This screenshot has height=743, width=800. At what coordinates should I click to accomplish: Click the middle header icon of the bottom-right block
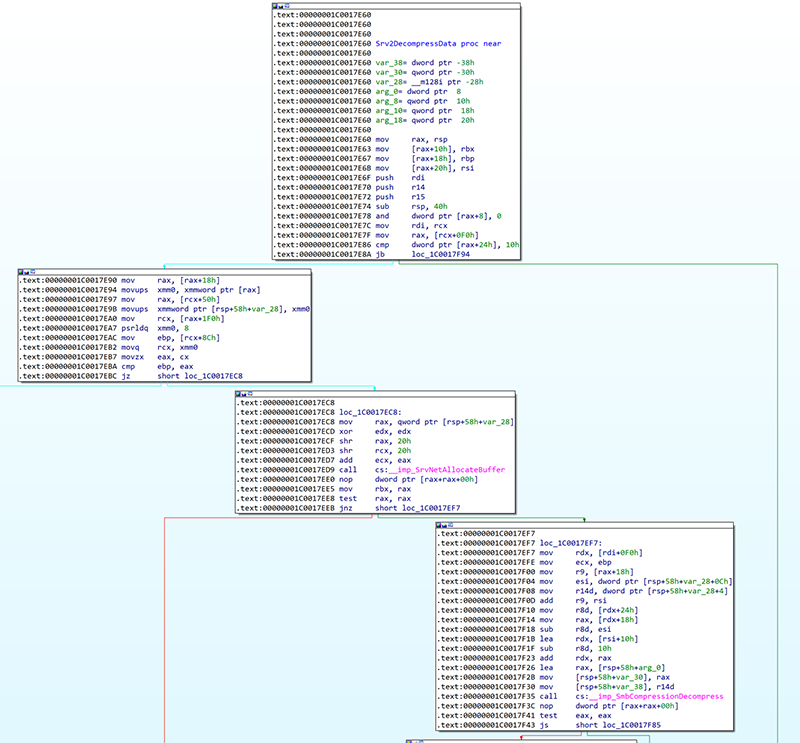(444, 525)
